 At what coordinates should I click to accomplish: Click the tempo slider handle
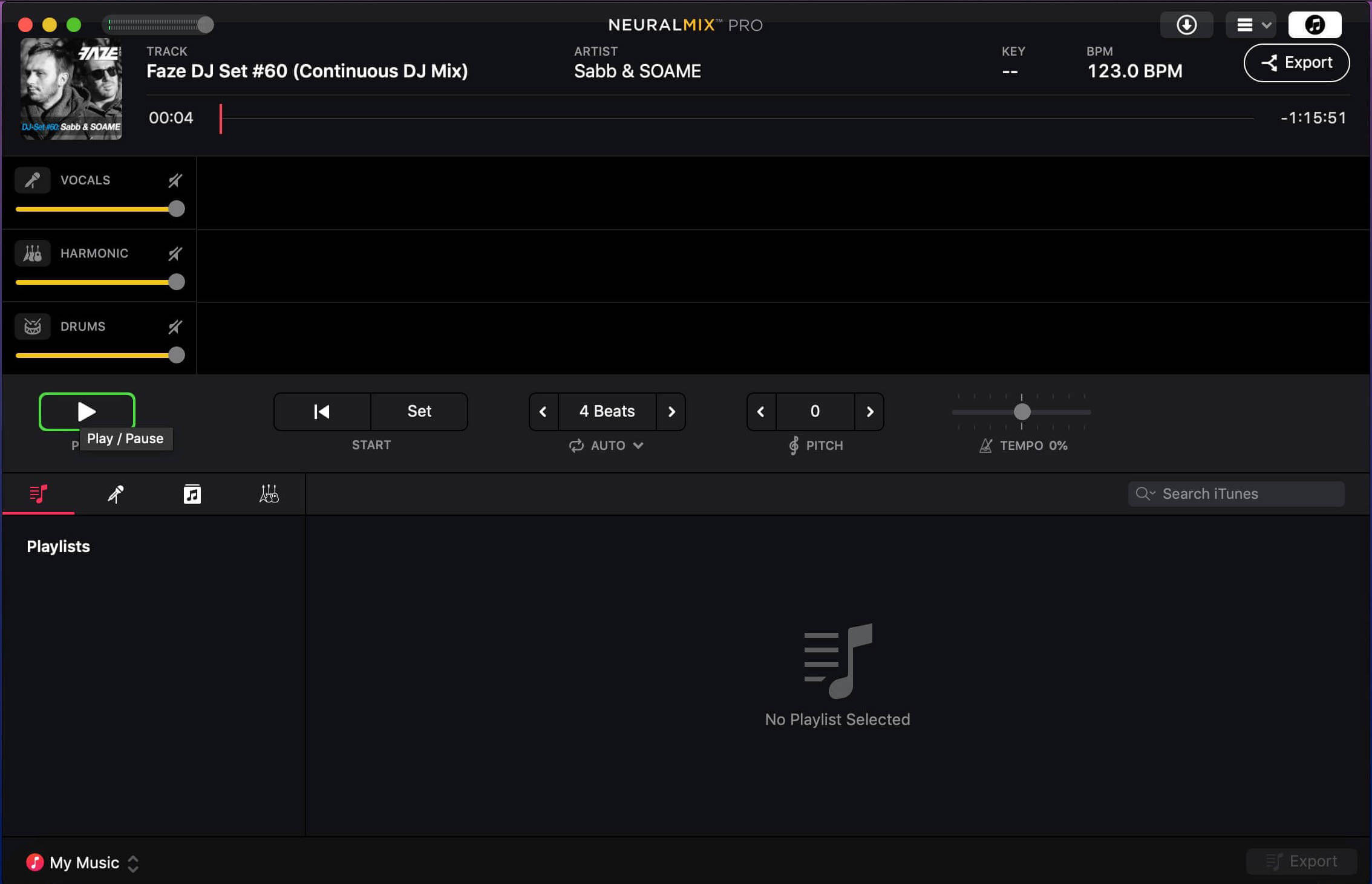[1022, 412]
